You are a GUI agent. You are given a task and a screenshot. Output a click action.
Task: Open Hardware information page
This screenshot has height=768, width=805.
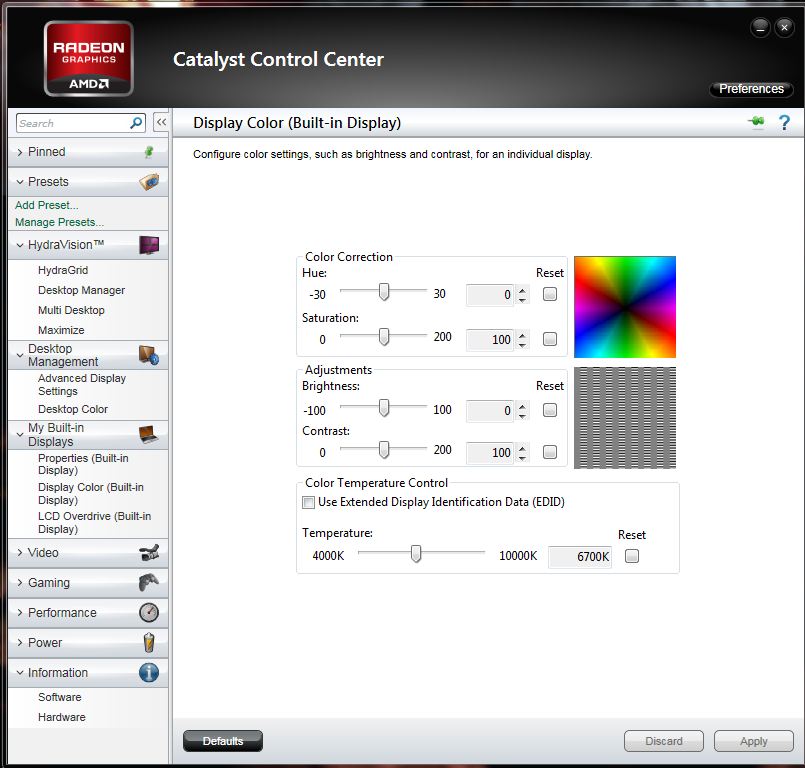coord(62,717)
